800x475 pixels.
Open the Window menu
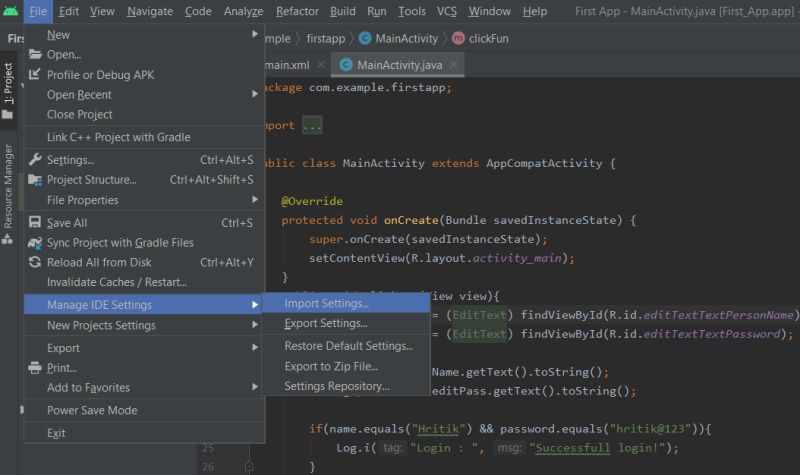coord(489,11)
